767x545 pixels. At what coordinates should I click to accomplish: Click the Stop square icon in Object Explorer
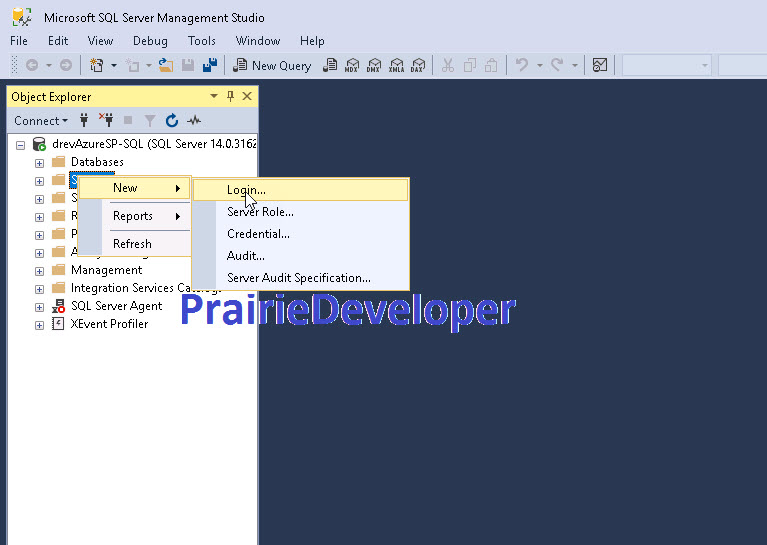point(128,120)
